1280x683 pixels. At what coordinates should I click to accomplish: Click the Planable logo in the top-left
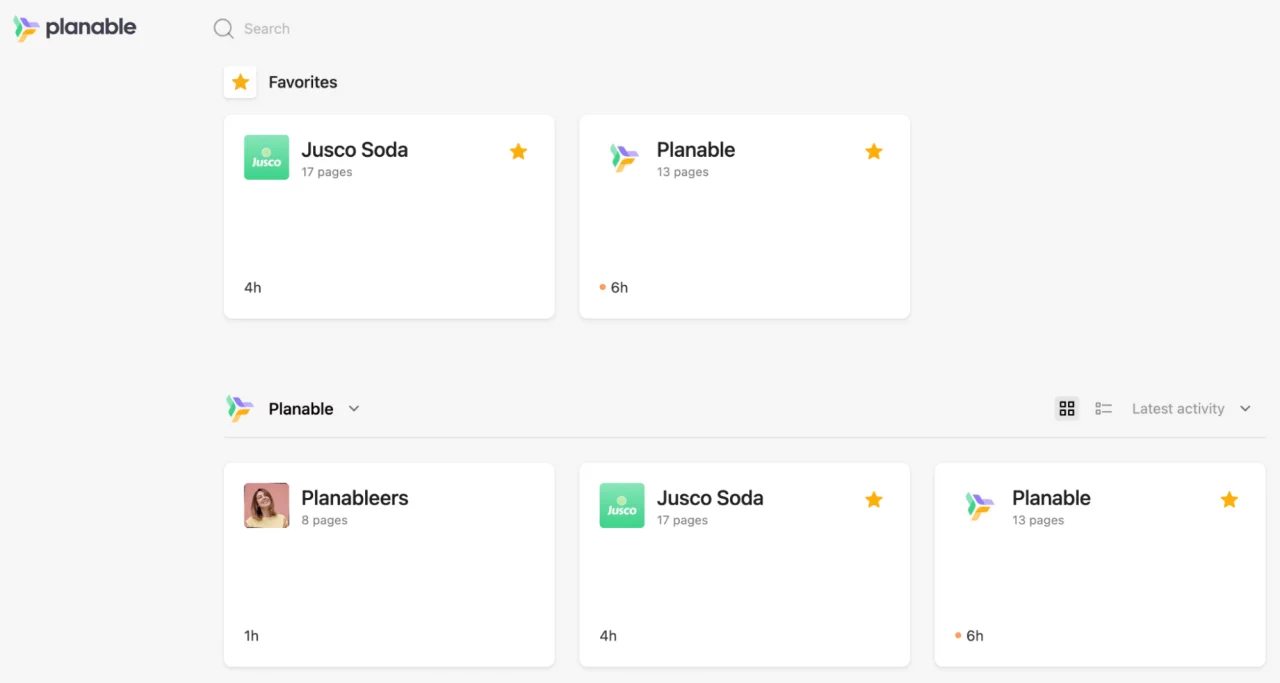click(x=75, y=28)
